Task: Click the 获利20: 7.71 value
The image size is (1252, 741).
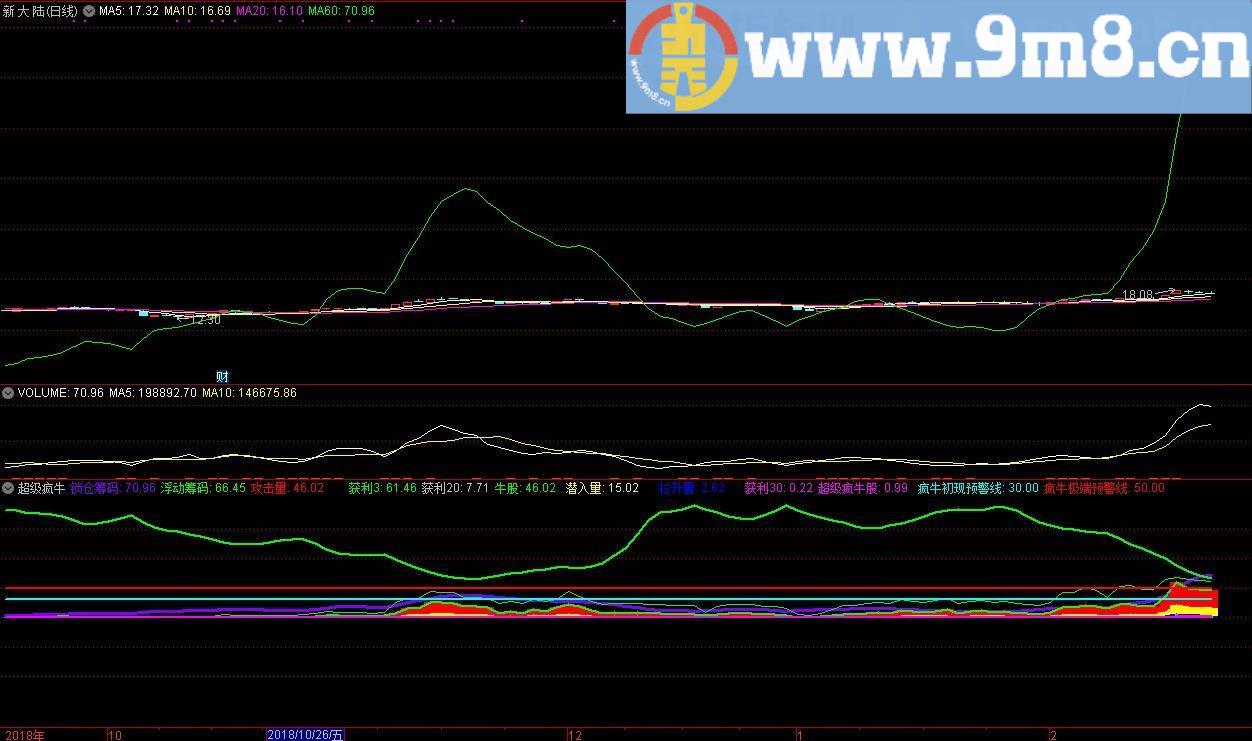Action: (455, 488)
